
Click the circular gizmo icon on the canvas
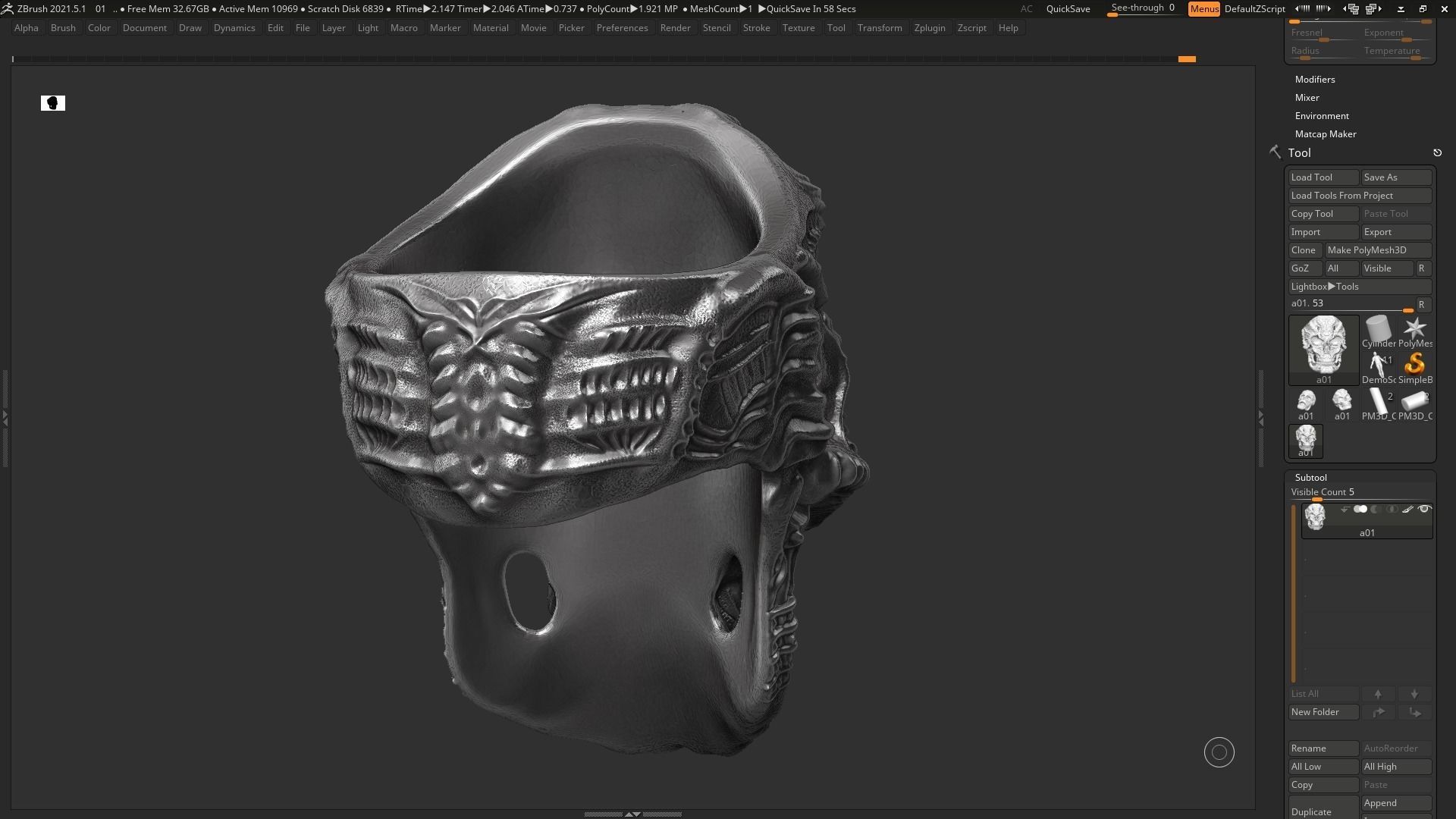[1219, 752]
